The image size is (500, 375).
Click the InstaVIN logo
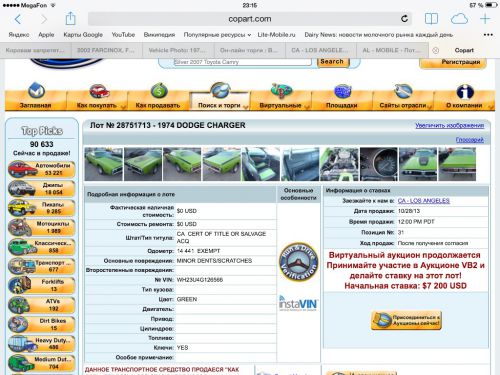point(298,303)
